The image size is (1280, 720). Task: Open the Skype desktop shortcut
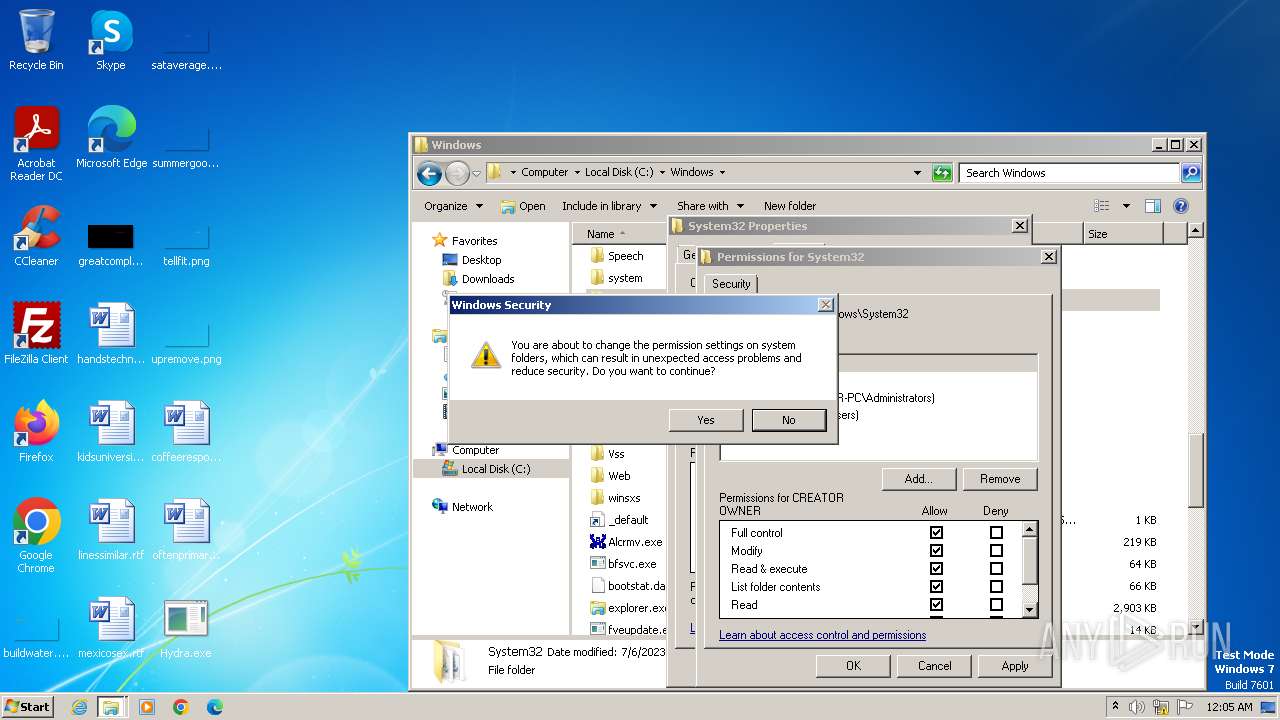tap(110, 40)
